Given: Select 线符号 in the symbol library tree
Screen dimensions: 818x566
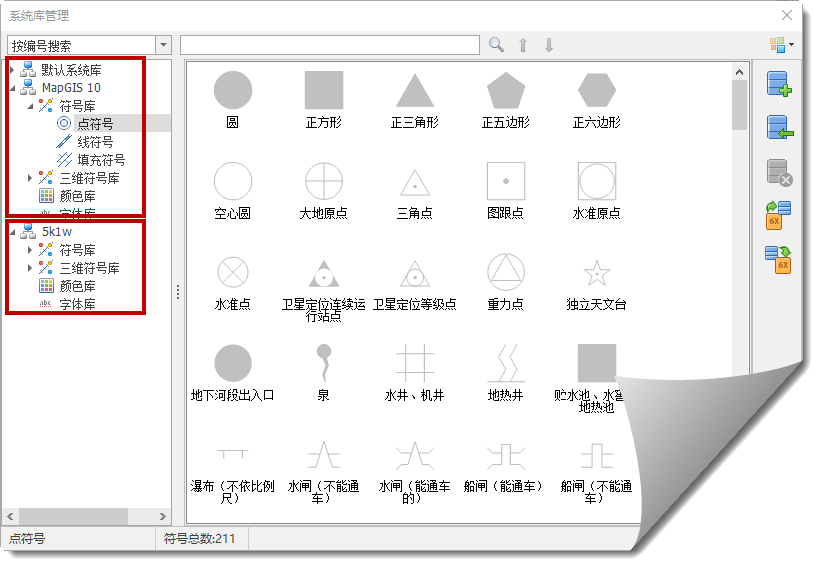Looking at the screenshot, I should 95,142.
